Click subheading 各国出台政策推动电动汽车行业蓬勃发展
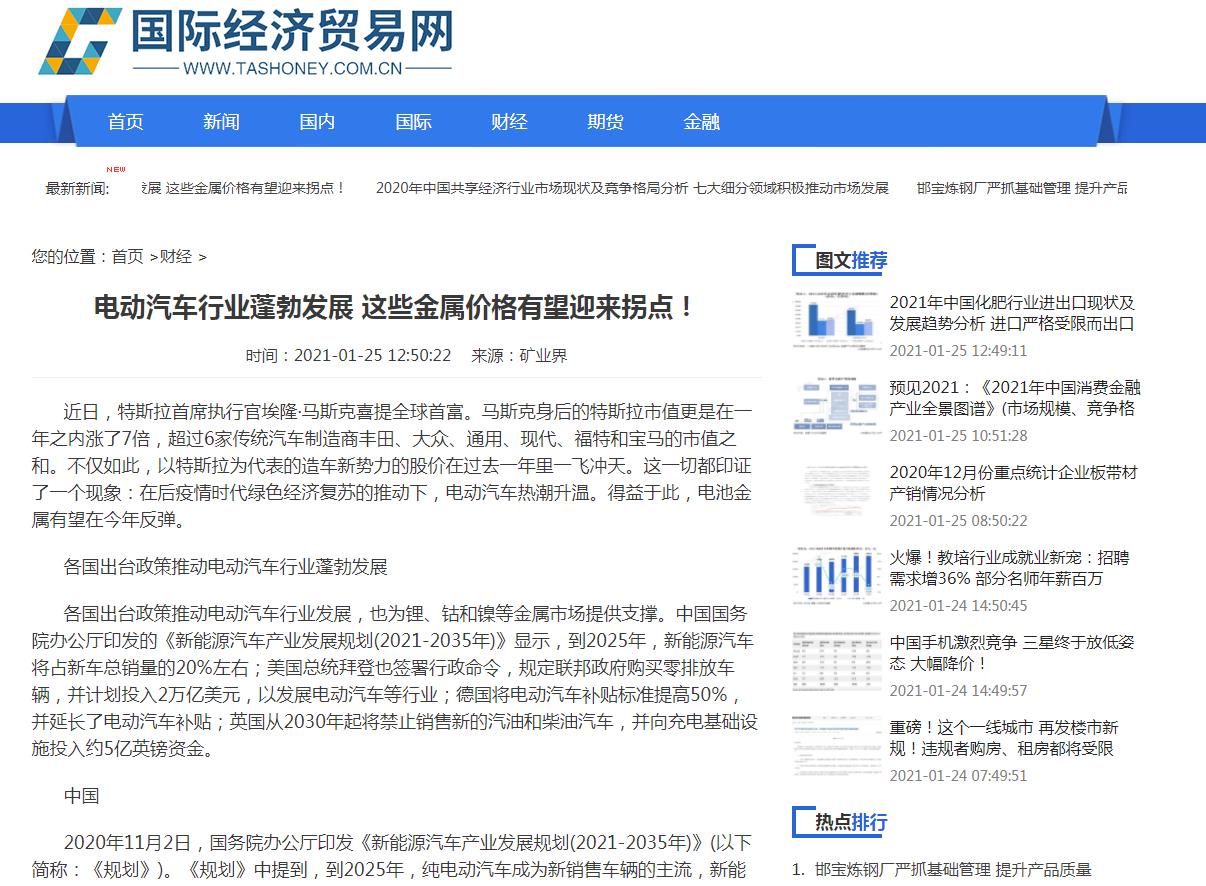This screenshot has width=1206, height=886. (225, 567)
